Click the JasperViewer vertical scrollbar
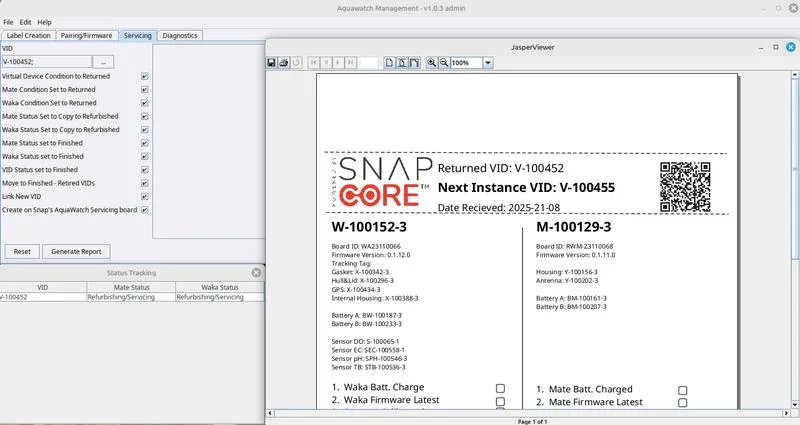The image size is (800, 425). (795, 240)
